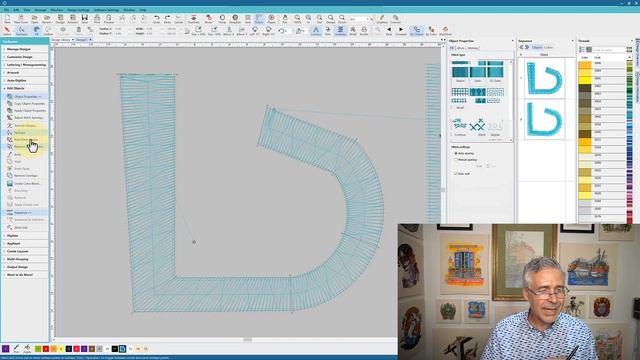This screenshot has height=360, width=640.
Task: Open the Software Settings menu
Action: pos(106,10)
